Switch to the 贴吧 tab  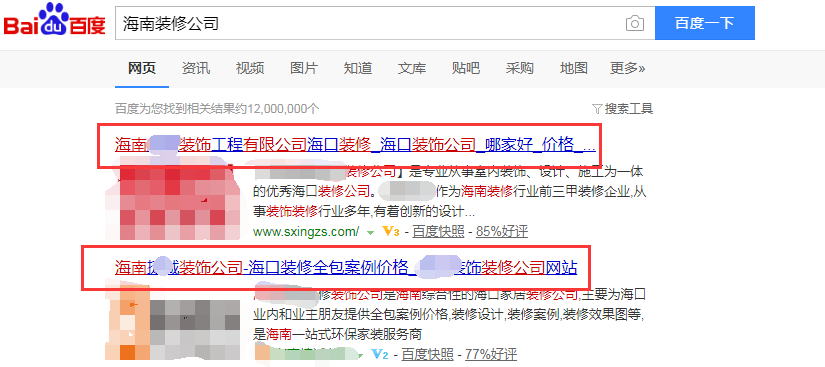click(x=466, y=68)
